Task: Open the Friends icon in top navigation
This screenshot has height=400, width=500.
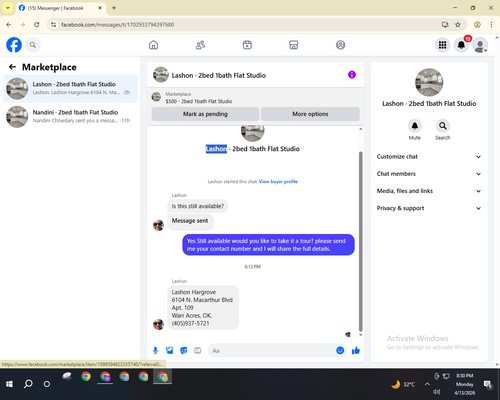Action: [x=200, y=45]
